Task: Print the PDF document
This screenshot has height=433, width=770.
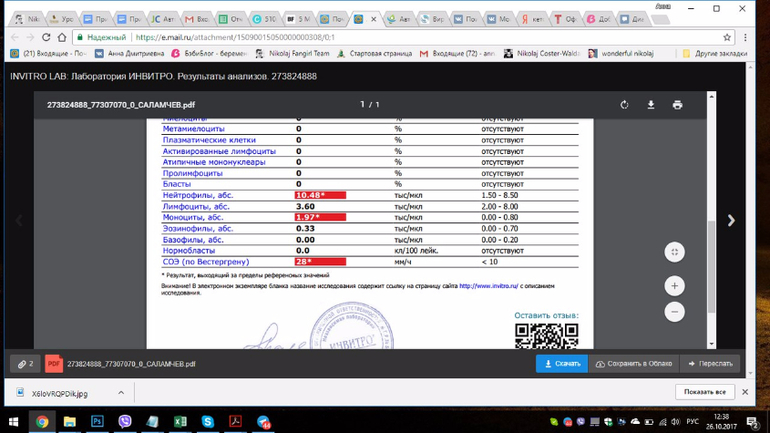Action: click(x=677, y=105)
